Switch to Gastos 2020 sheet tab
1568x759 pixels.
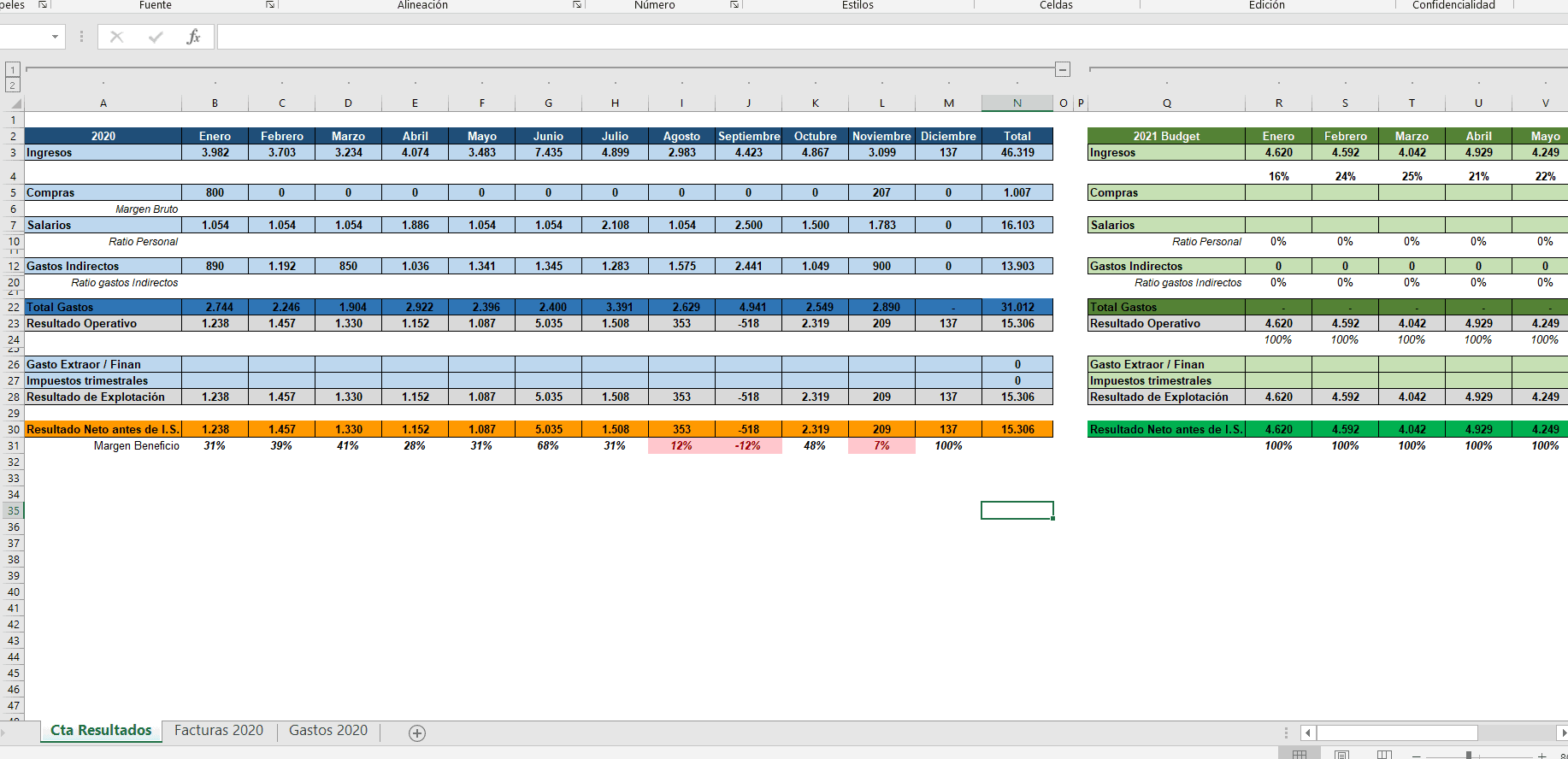[x=328, y=731]
